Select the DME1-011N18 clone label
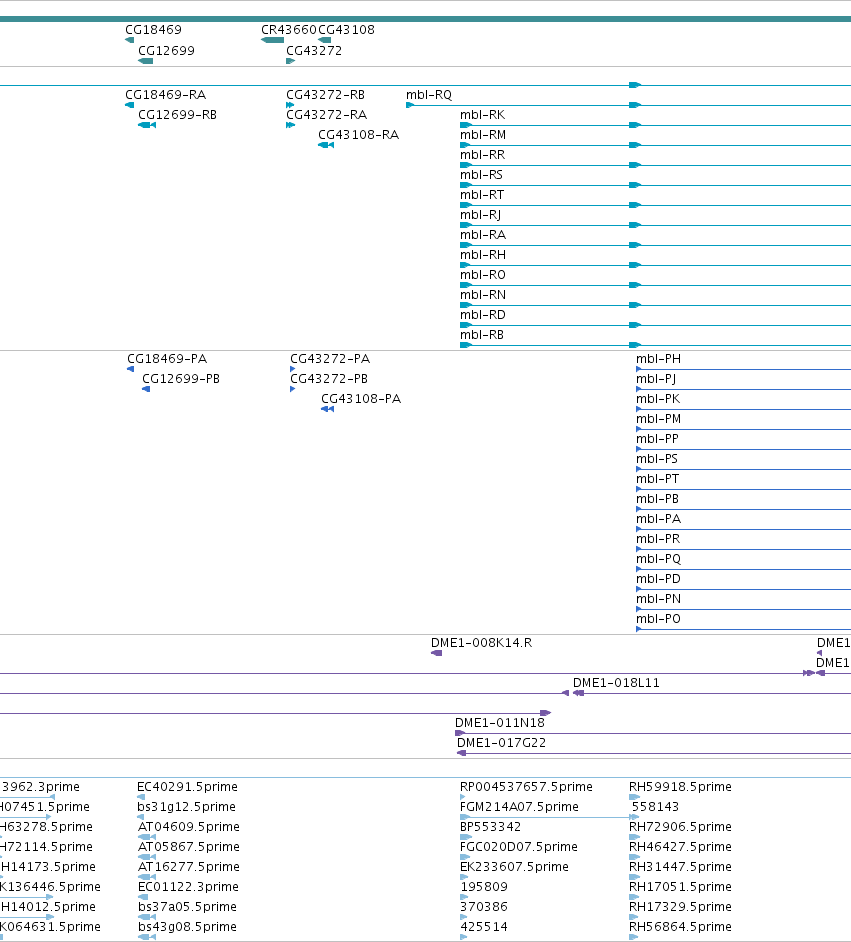851x942 pixels. tap(500, 723)
